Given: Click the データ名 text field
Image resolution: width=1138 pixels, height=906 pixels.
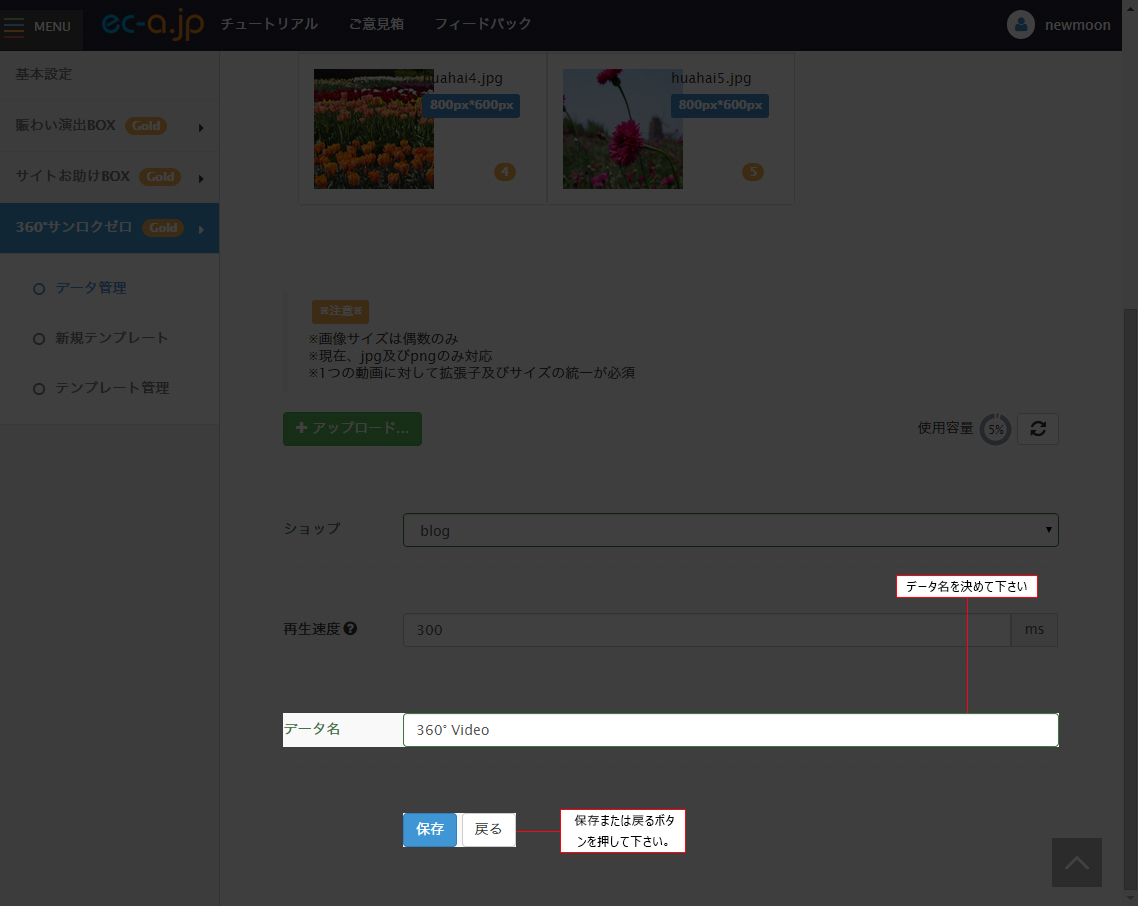Looking at the screenshot, I should click(x=730, y=730).
